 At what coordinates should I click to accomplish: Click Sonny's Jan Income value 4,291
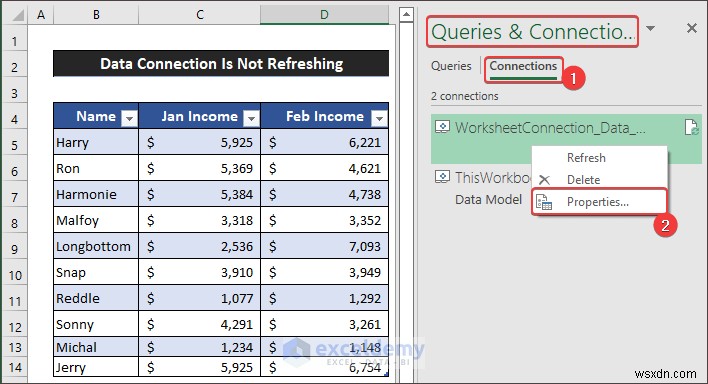coord(200,324)
